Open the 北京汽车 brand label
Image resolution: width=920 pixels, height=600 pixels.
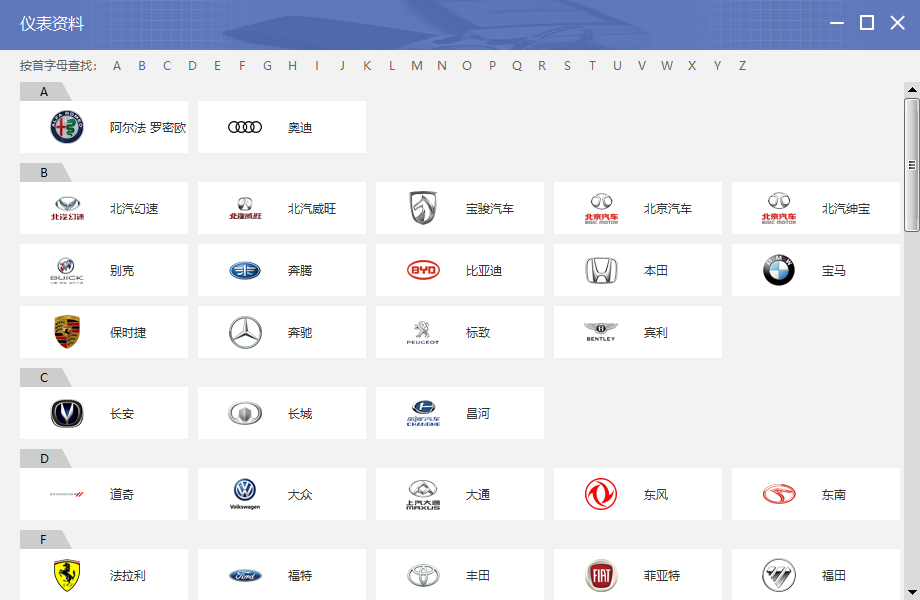[668, 208]
